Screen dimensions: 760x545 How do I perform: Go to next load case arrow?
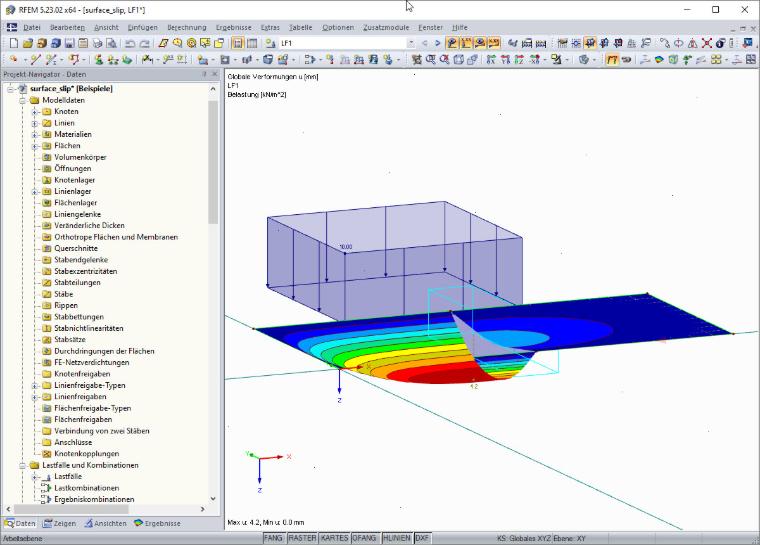coord(438,43)
